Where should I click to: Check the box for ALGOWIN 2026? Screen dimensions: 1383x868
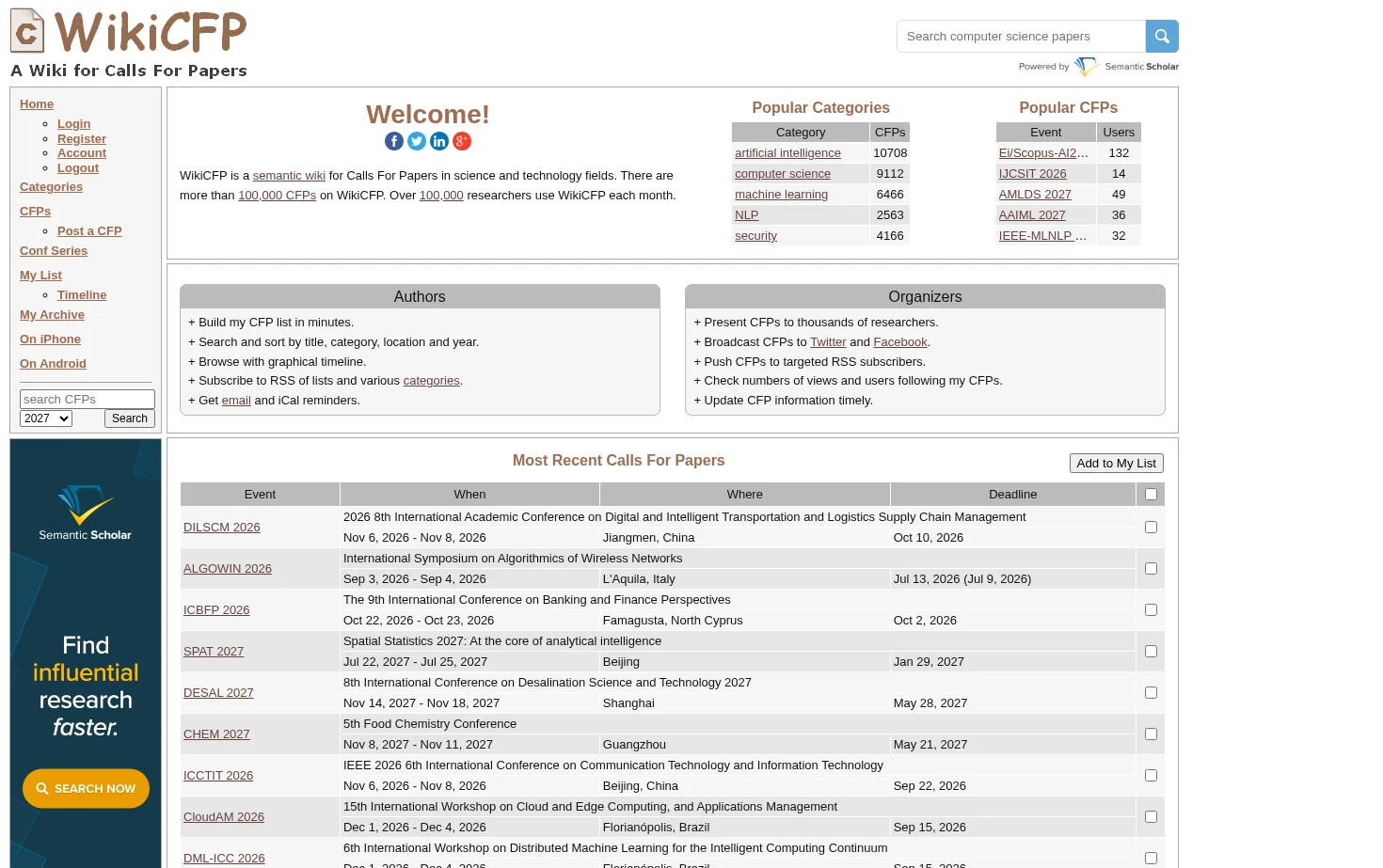click(x=1151, y=569)
